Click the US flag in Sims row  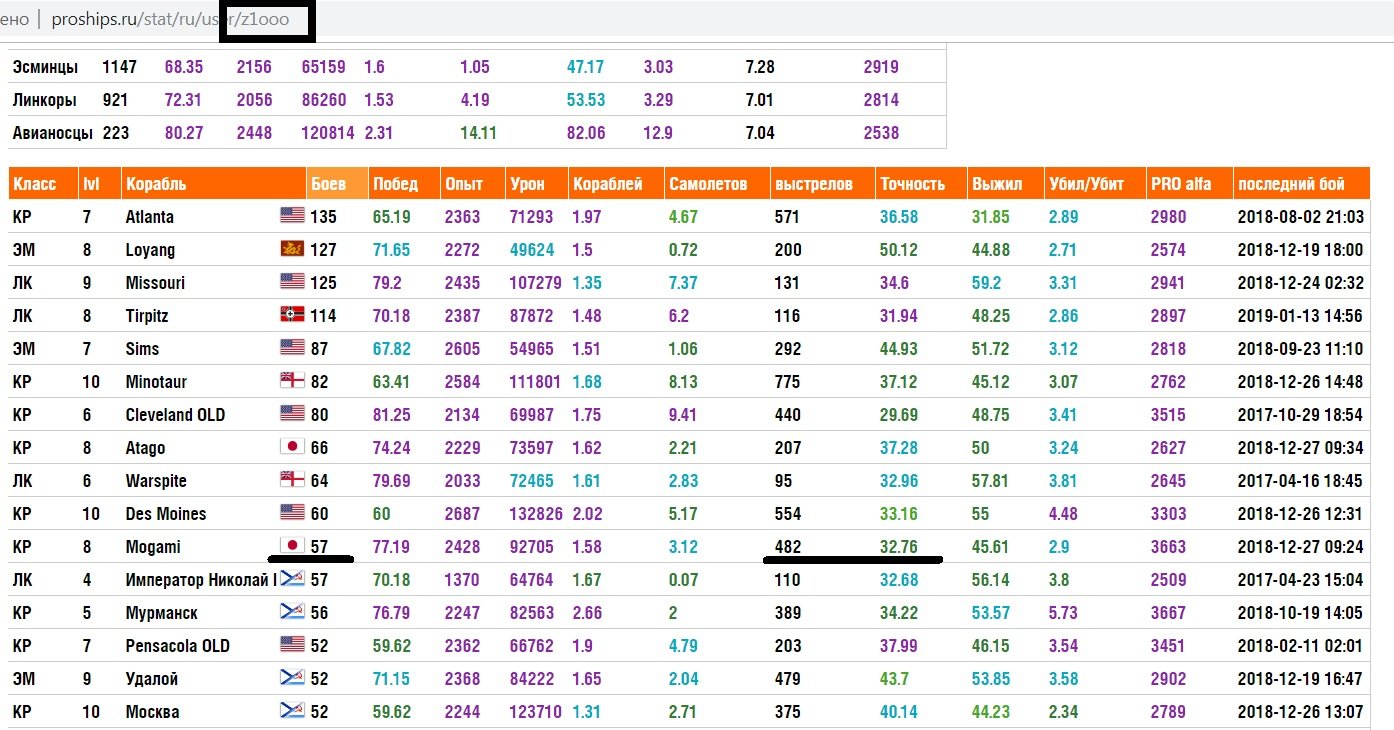click(292, 348)
